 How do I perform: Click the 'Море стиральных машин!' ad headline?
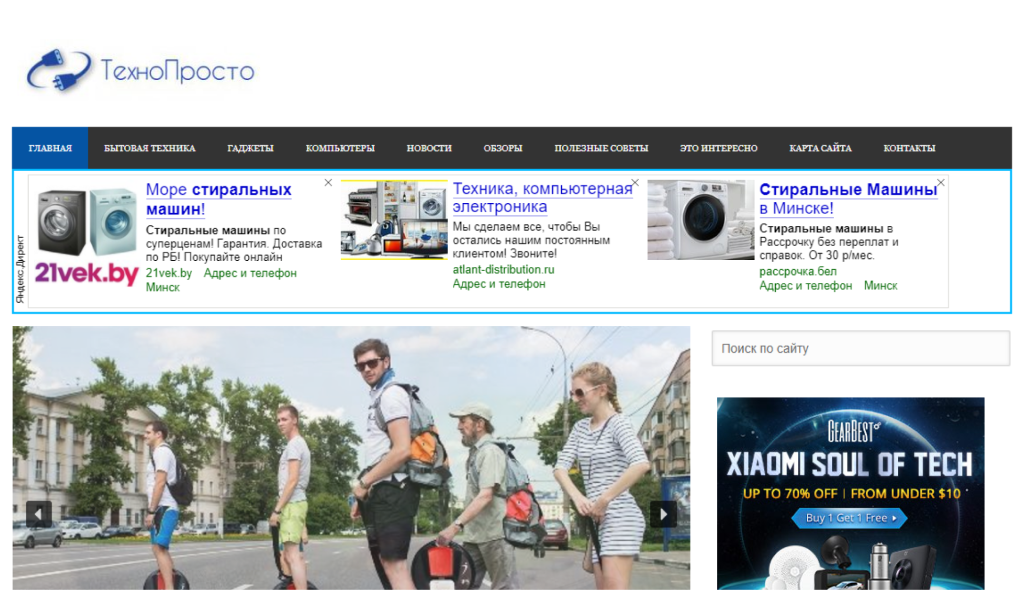(x=218, y=199)
